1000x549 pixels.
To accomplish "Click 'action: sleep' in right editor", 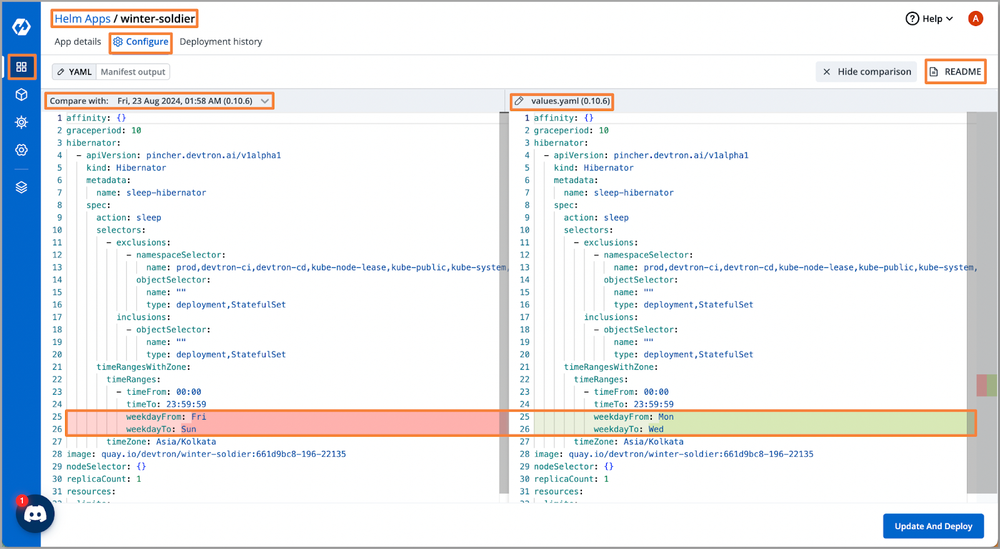I will (596, 217).
